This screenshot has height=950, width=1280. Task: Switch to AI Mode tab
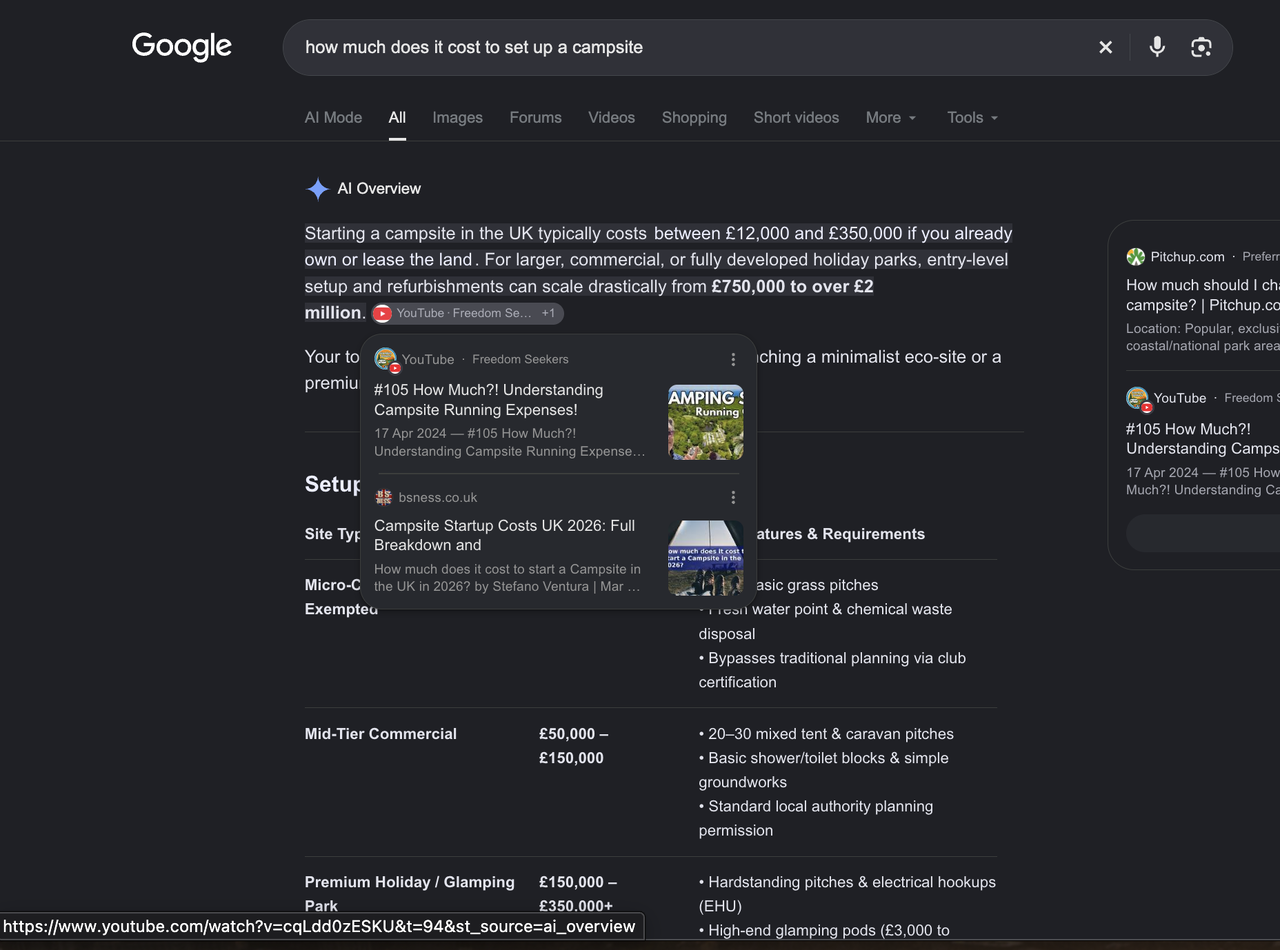[x=333, y=117]
